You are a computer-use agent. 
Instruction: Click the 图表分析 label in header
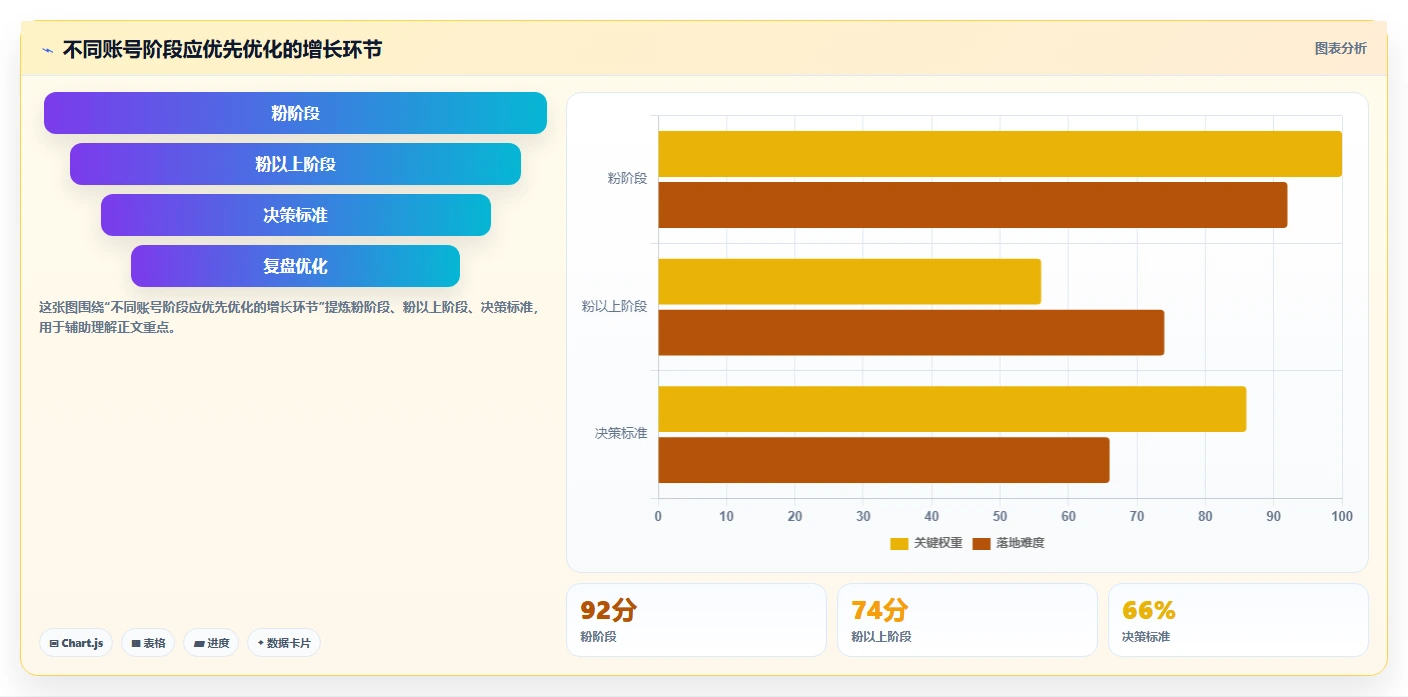coord(1340,48)
